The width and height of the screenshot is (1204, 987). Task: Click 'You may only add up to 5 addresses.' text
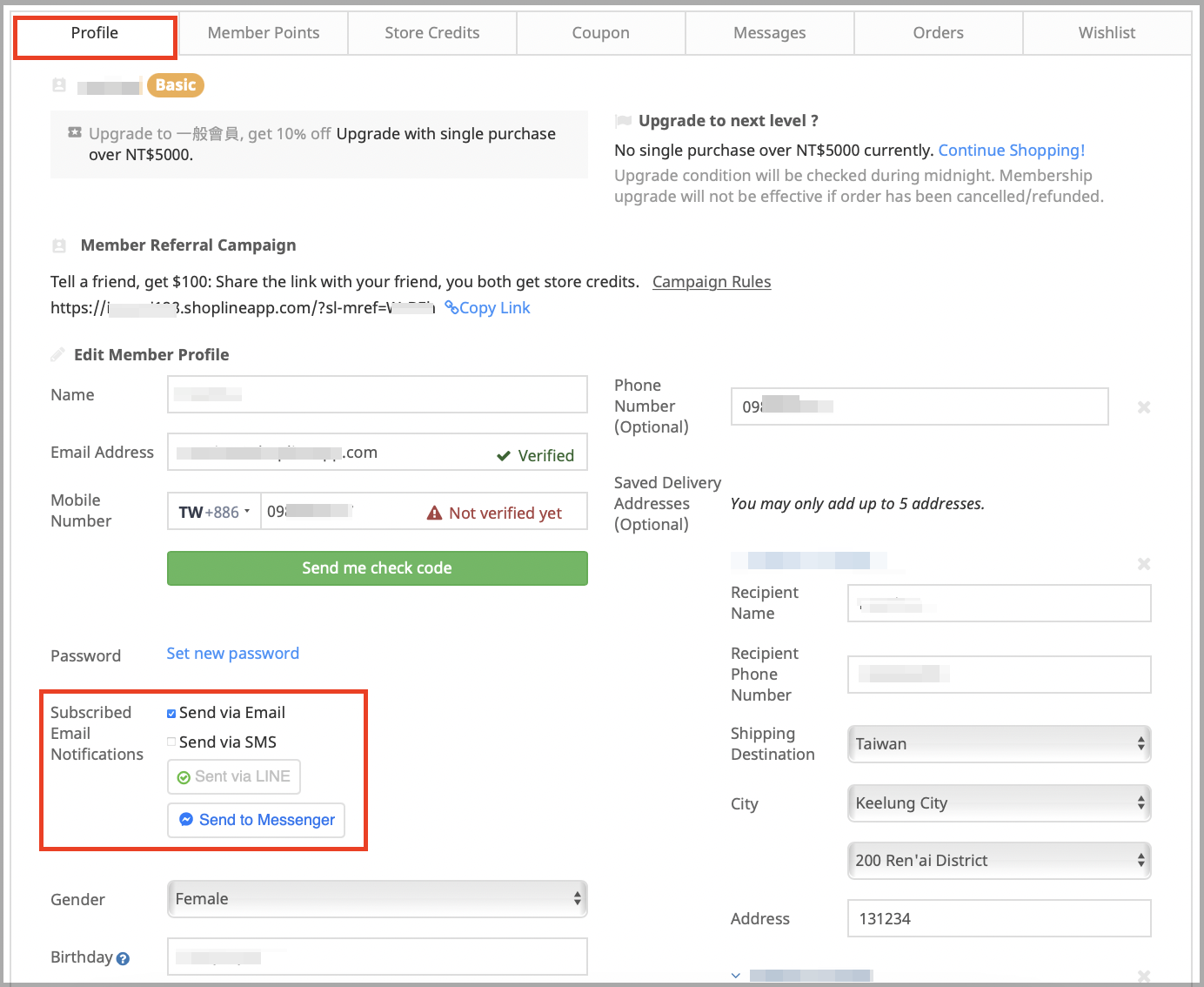pyautogui.click(x=858, y=504)
